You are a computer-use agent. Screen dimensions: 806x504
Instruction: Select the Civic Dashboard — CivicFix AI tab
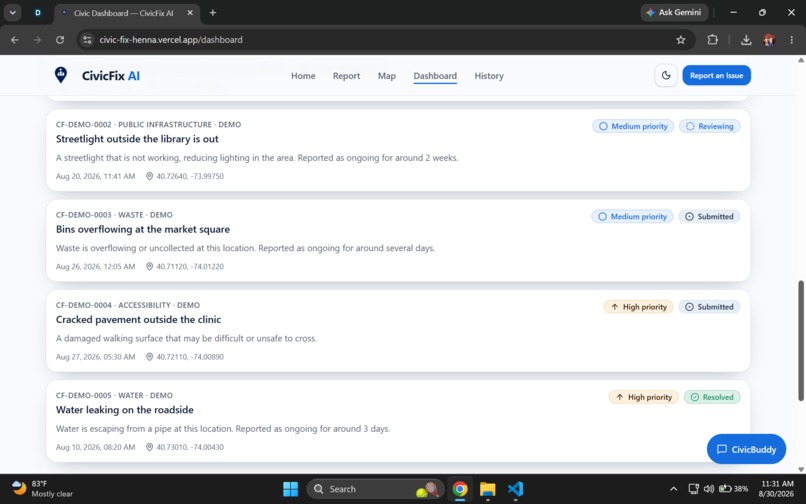126,13
